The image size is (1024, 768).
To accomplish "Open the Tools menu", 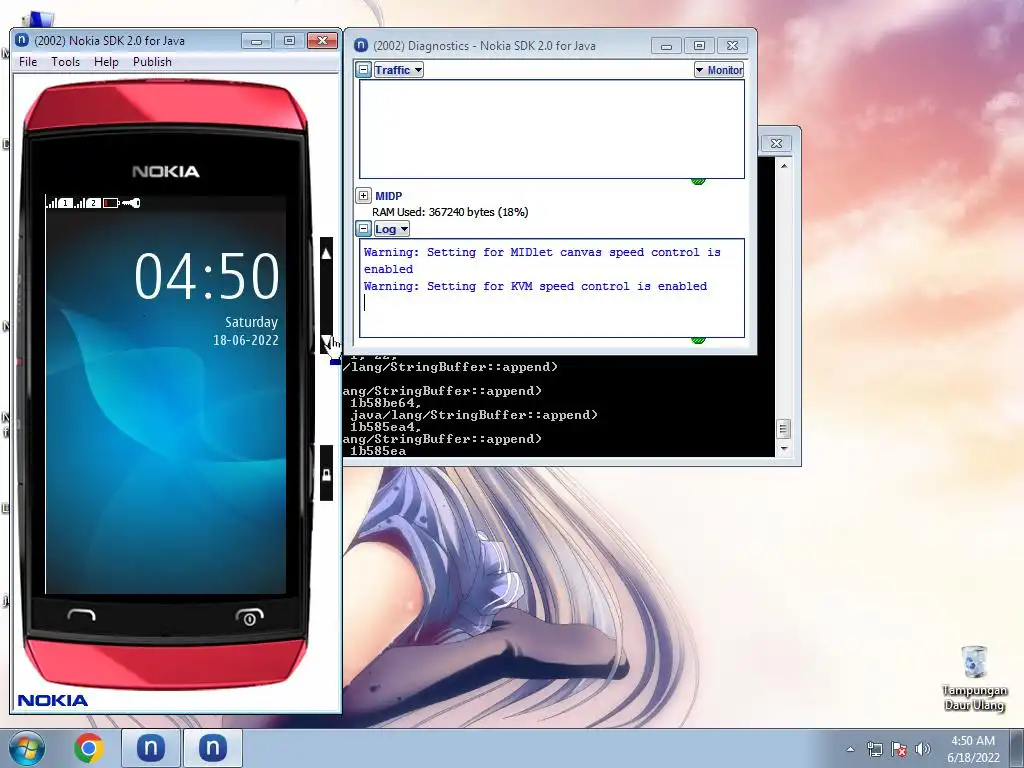I will (65, 61).
